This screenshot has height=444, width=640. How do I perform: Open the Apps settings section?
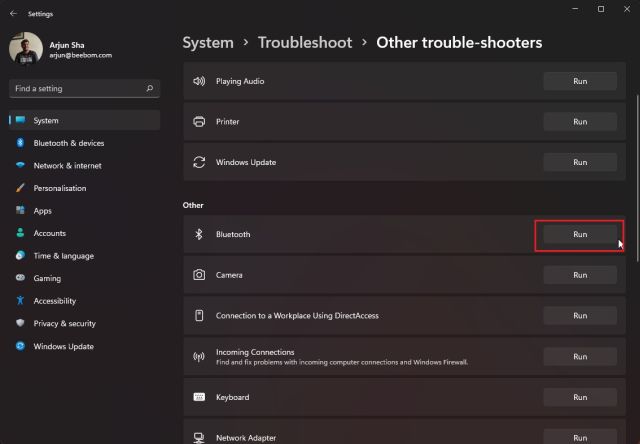click(x=42, y=211)
